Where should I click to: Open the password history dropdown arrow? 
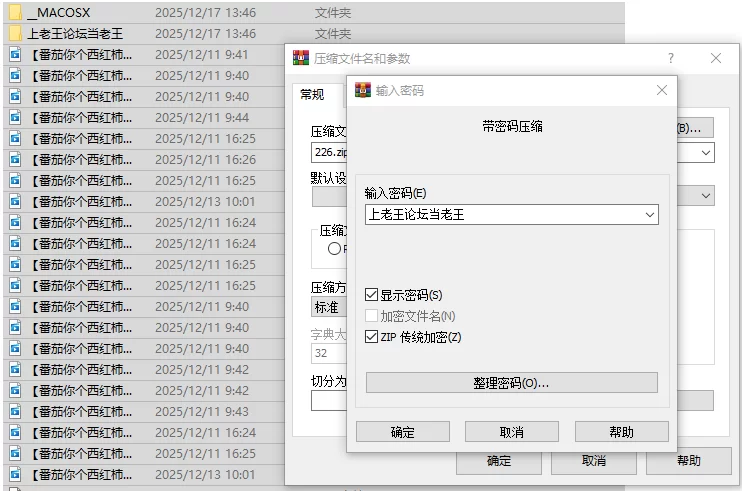pyautogui.click(x=650, y=215)
